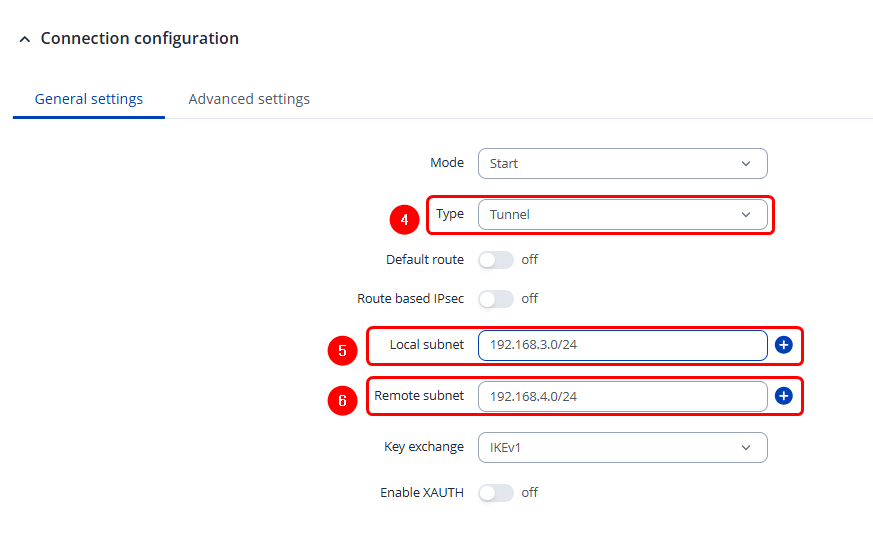Click the Key exchange label
The image size is (873, 534).
tap(424, 447)
